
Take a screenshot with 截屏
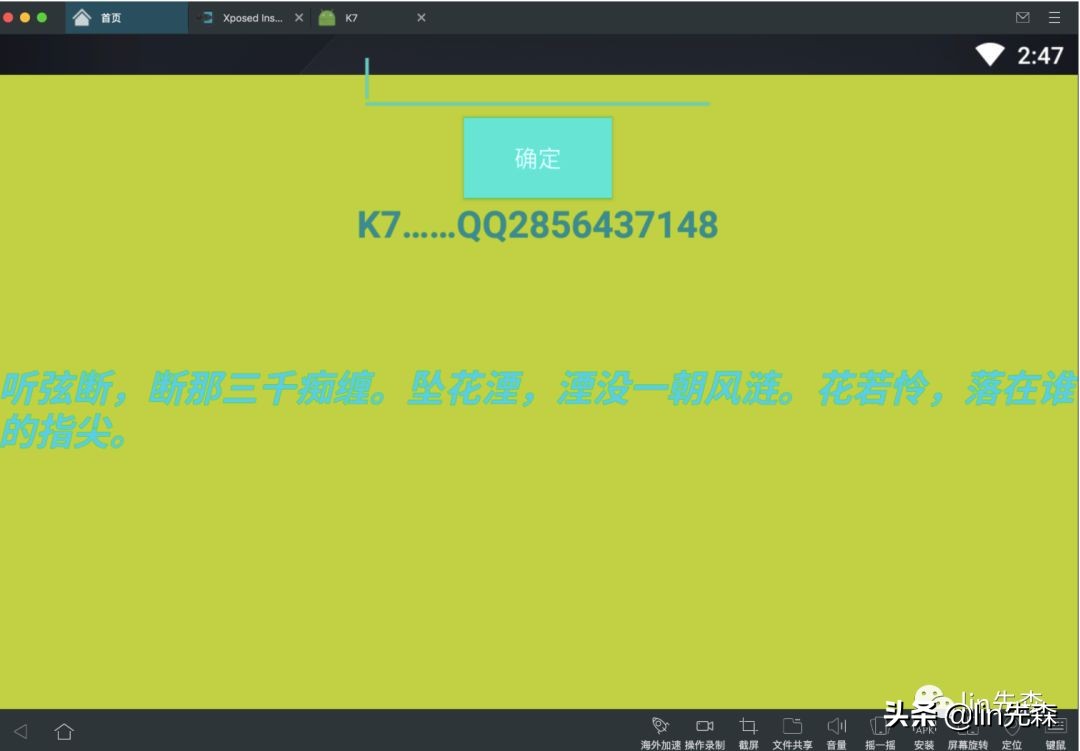coord(749,733)
